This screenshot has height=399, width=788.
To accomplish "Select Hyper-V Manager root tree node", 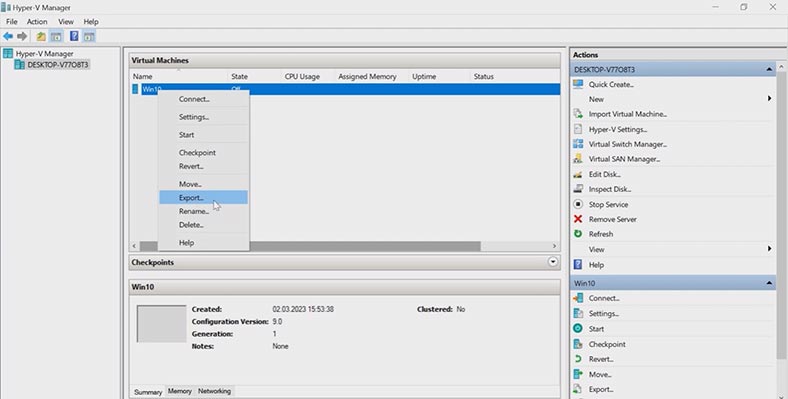I will click(x=44, y=53).
